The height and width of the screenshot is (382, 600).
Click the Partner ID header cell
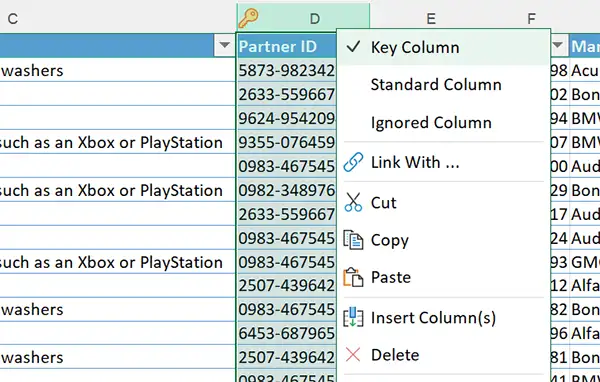[x=287, y=46]
